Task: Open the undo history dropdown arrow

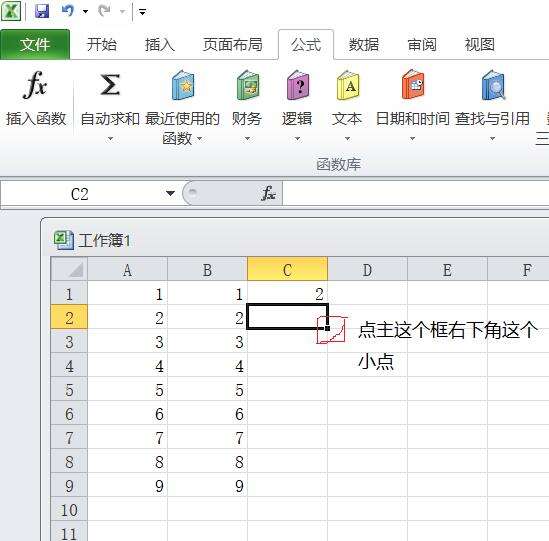Action: tap(85, 12)
